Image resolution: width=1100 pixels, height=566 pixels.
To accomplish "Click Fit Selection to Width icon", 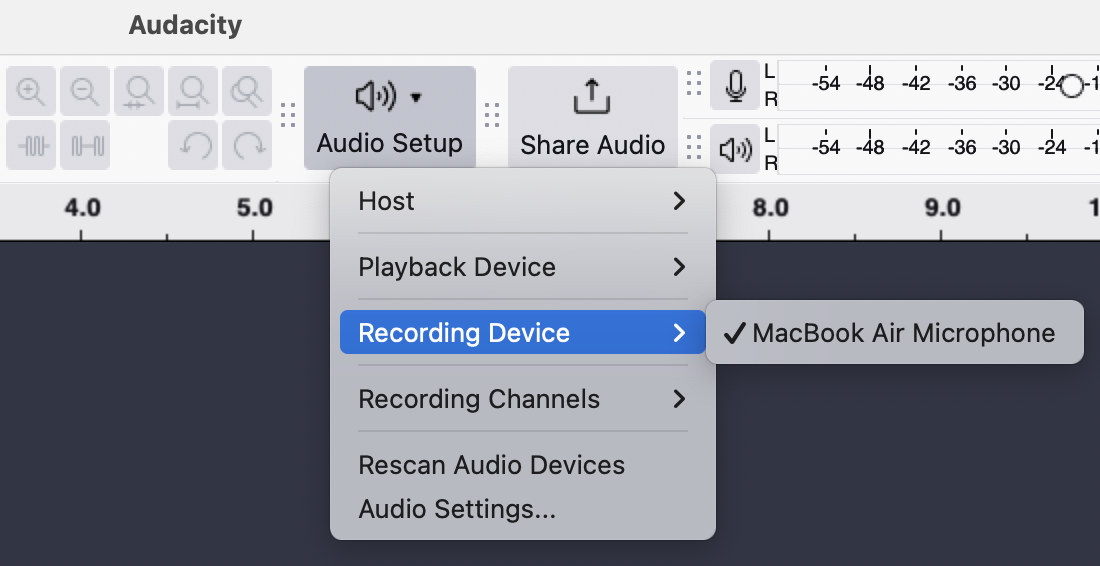I will [x=139, y=91].
